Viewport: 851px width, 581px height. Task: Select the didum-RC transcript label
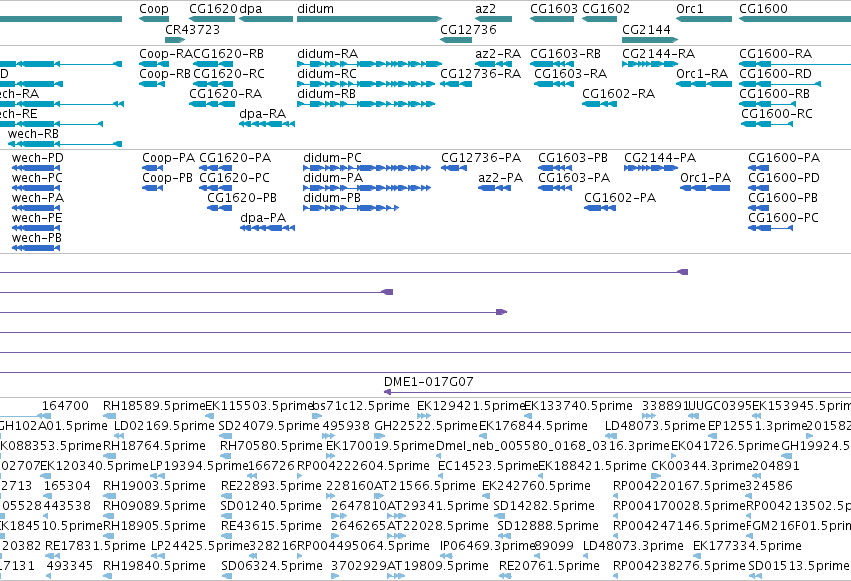pos(327,74)
